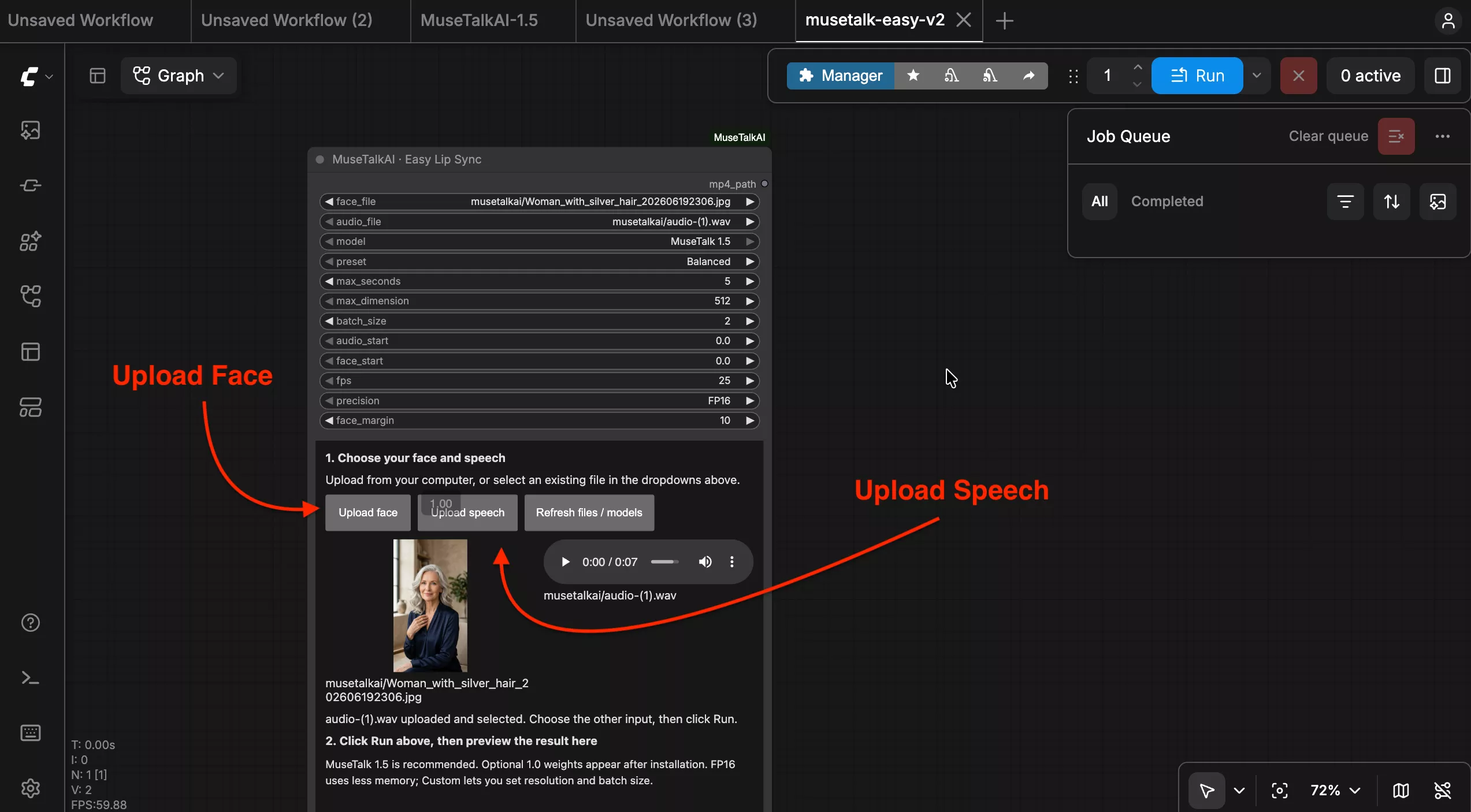Toggle the minimap icon
1471x812 pixels.
click(1401, 790)
